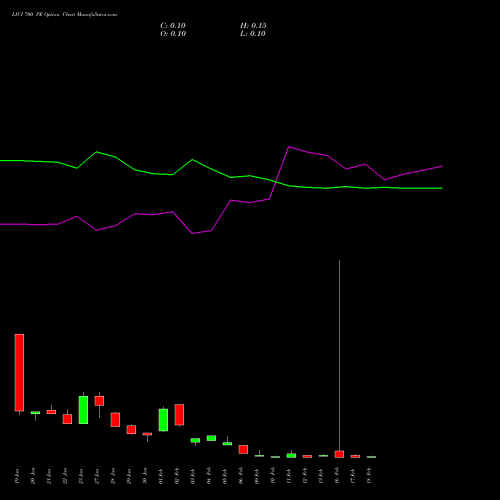Select the tall red candle for 19 Jan

(x=19, y=372)
